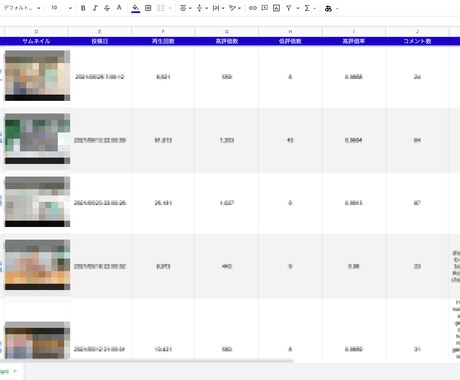Expand the text wrapping dropdown arrow
Screen dimensions: 460x380
(x=223, y=8)
